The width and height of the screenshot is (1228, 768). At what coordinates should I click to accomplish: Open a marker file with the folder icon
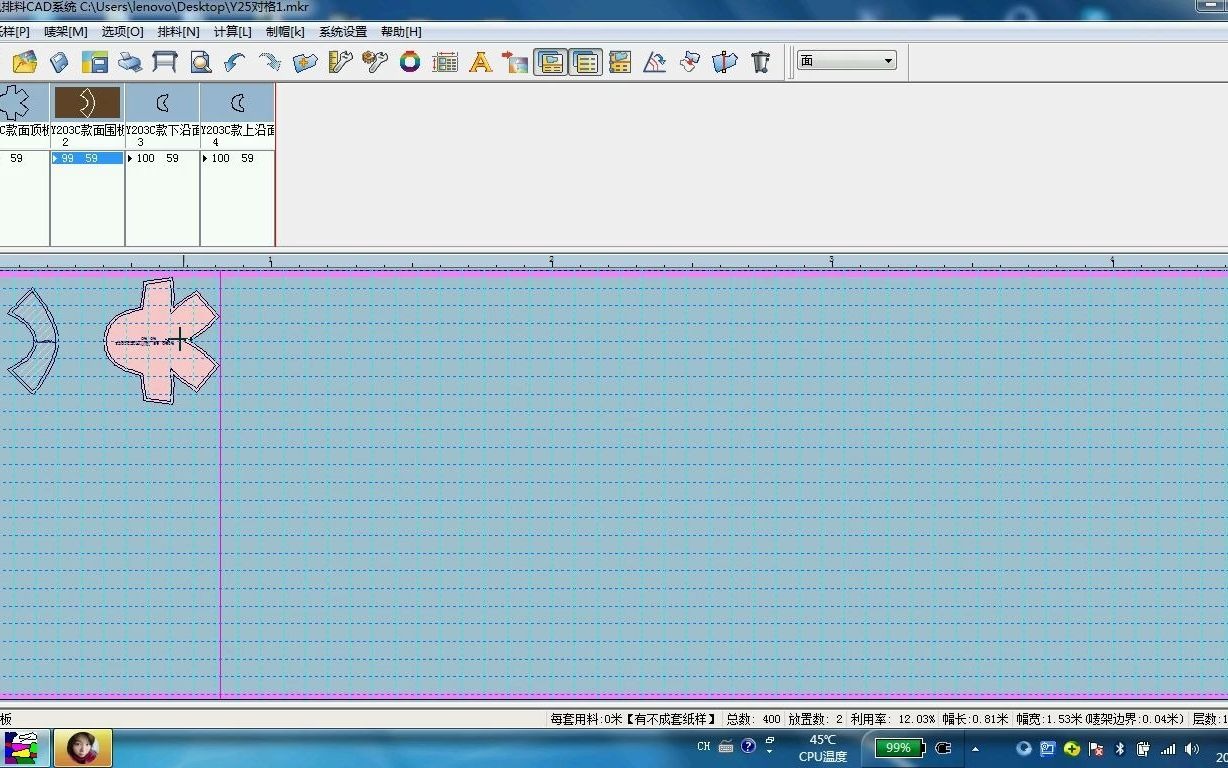pyautogui.click(x=24, y=61)
